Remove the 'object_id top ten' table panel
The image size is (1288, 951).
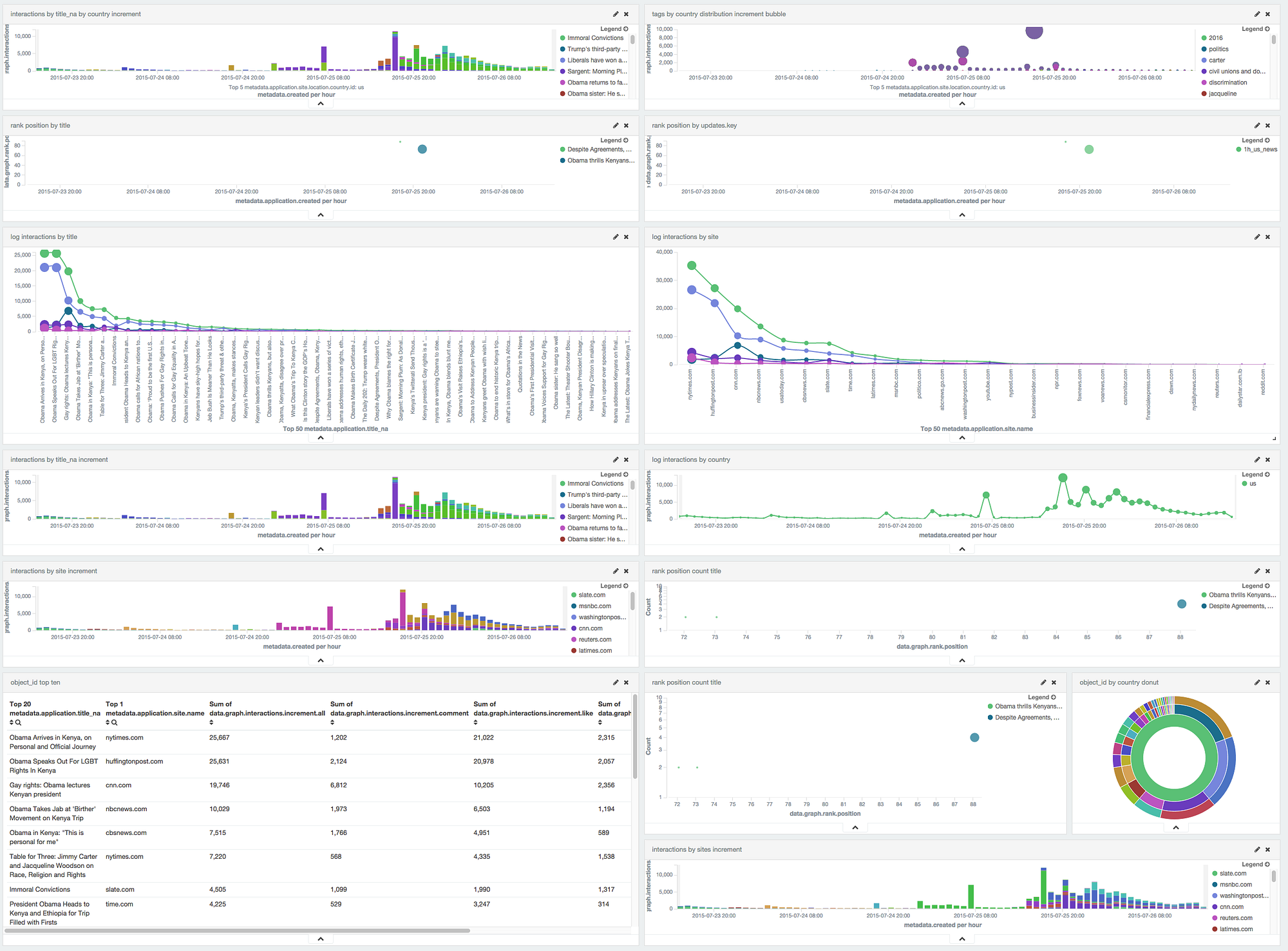tap(626, 683)
